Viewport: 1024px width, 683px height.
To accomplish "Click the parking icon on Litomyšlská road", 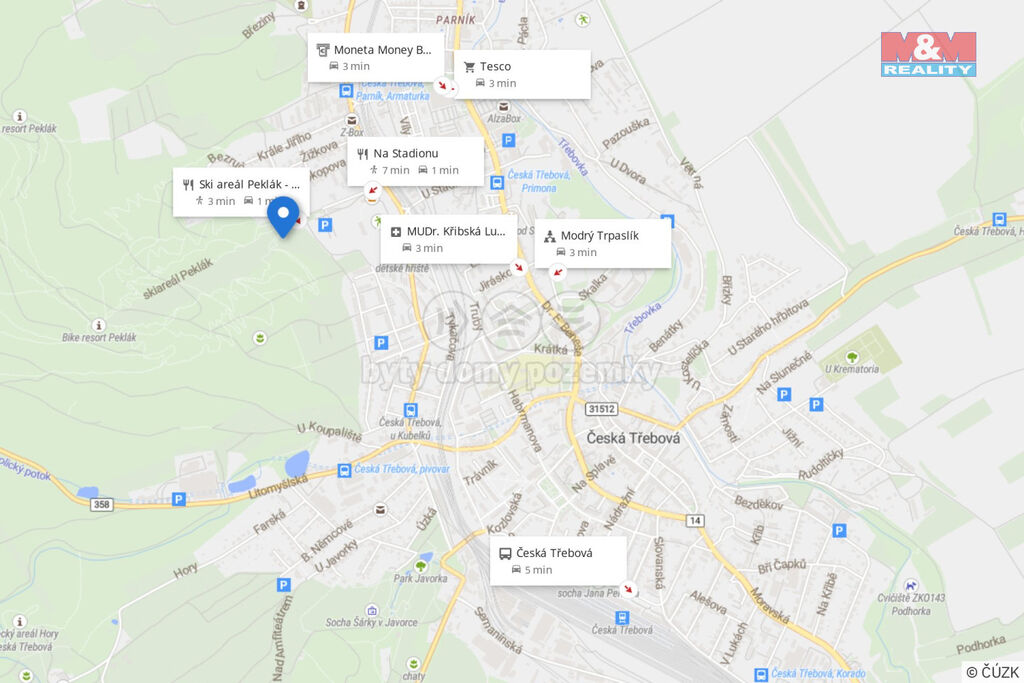I will (178, 500).
